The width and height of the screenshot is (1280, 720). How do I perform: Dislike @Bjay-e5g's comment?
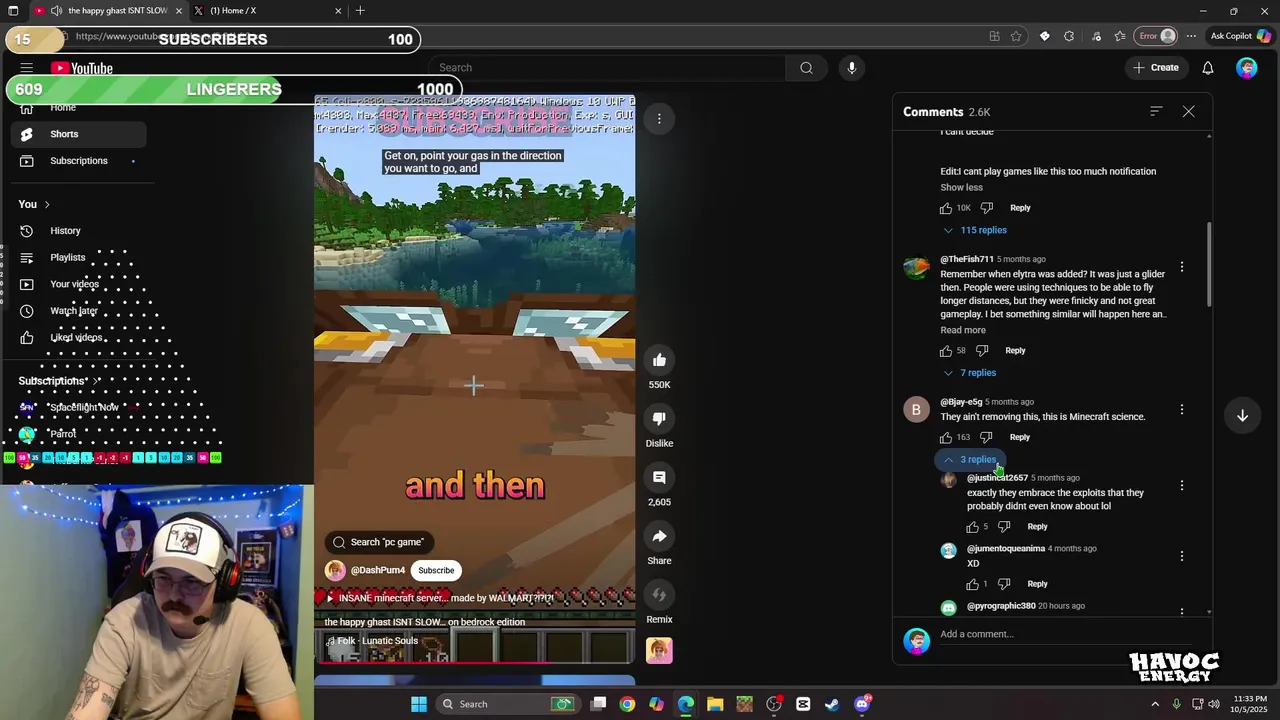[986, 437]
